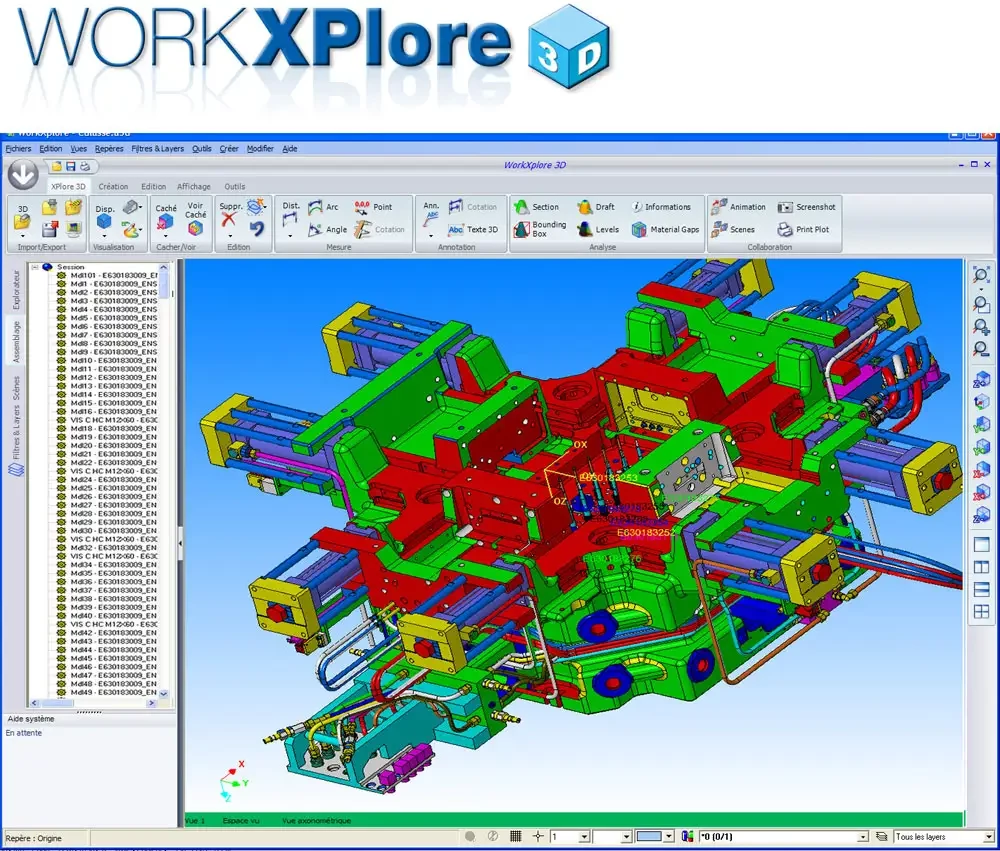Toggle the grid display in status bar

tap(516, 836)
